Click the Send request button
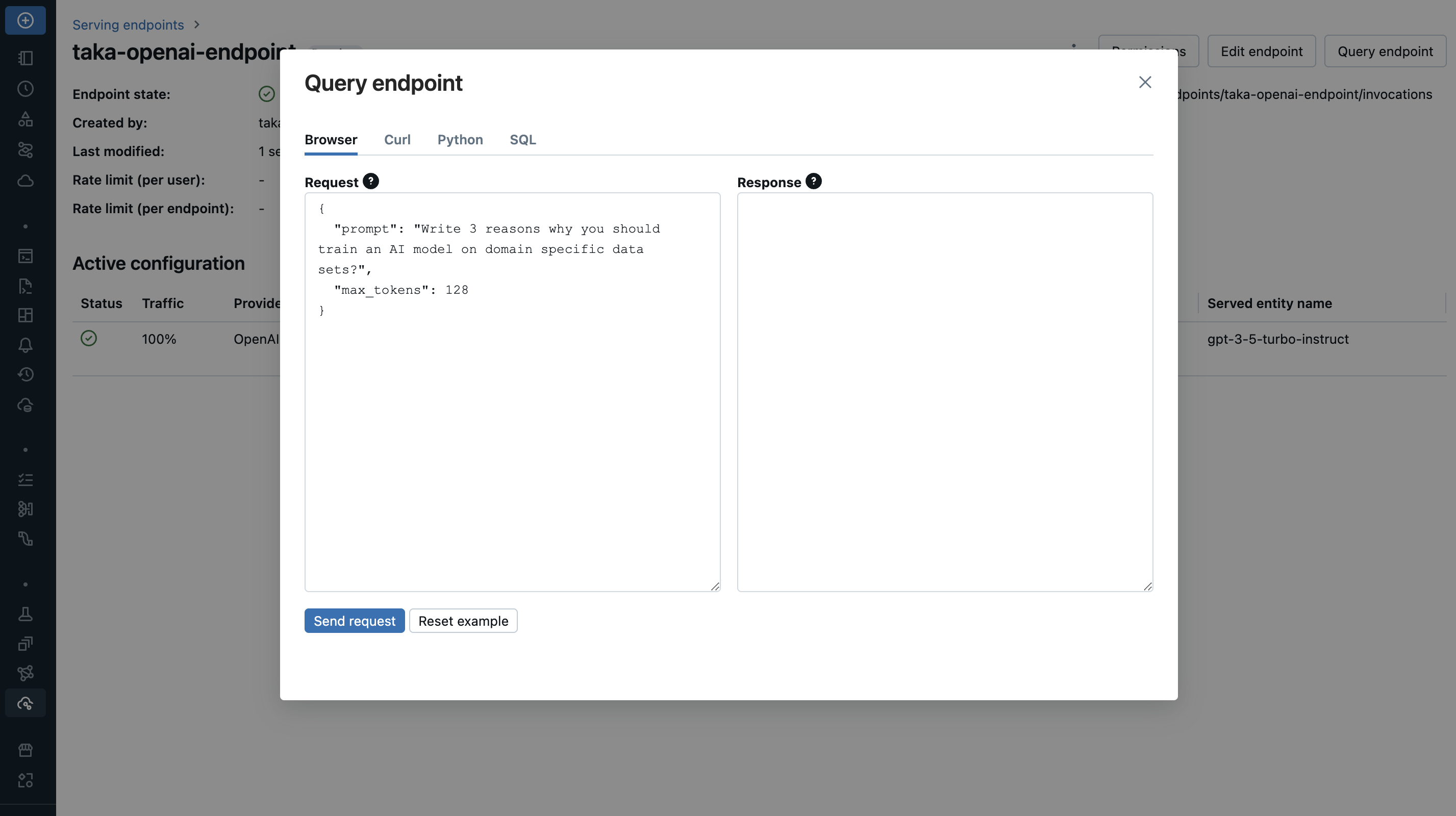Screen dimensions: 1456x816 (x=355, y=621)
